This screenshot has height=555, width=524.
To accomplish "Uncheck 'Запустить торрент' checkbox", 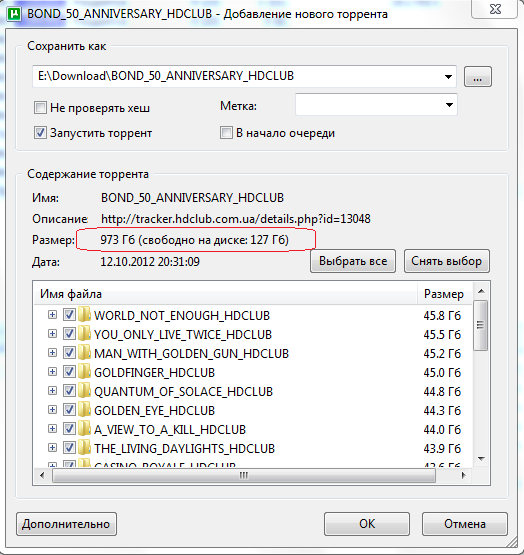I will 40,133.
